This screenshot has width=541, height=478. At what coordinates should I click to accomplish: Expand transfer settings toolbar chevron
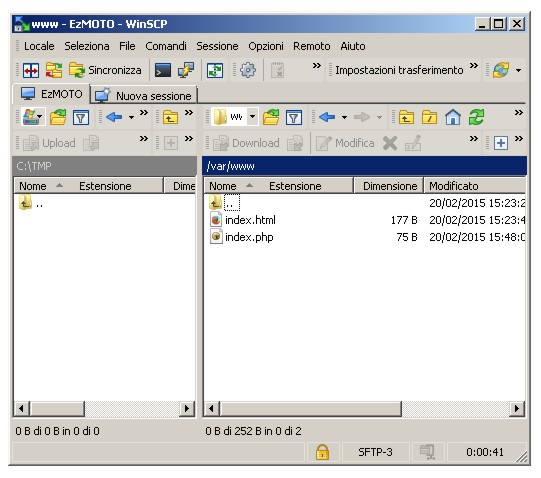tap(474, 66)
